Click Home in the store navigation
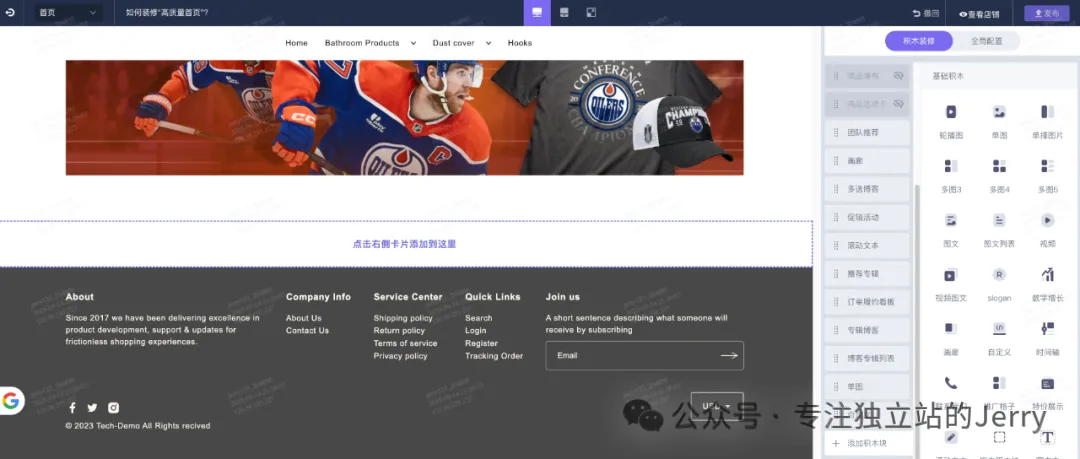The width and height of the screenshot is (1080, 459). pos(296,43)
